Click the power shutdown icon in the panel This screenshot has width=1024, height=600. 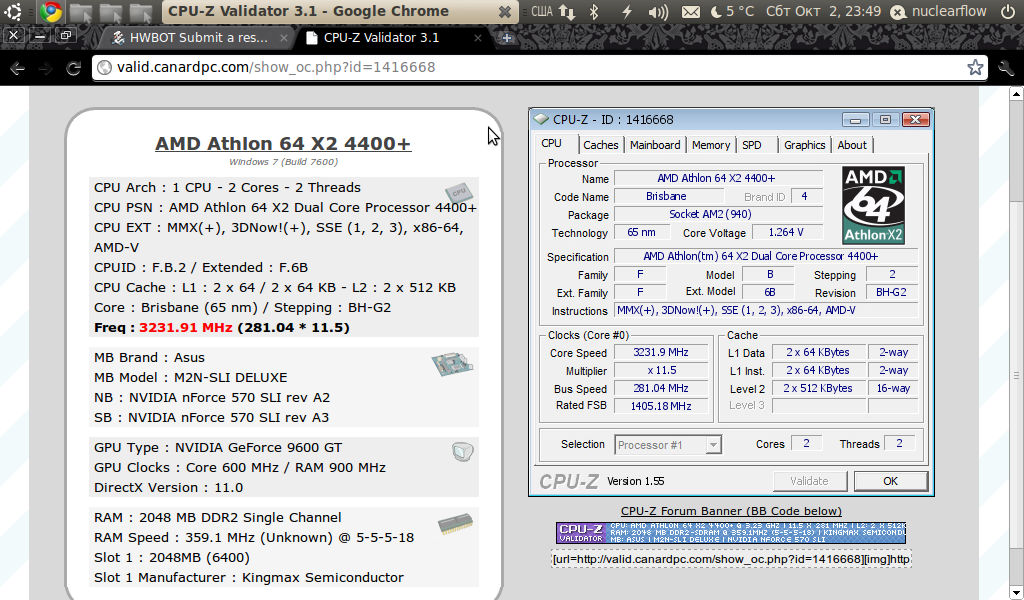(x=1007, y=11)
